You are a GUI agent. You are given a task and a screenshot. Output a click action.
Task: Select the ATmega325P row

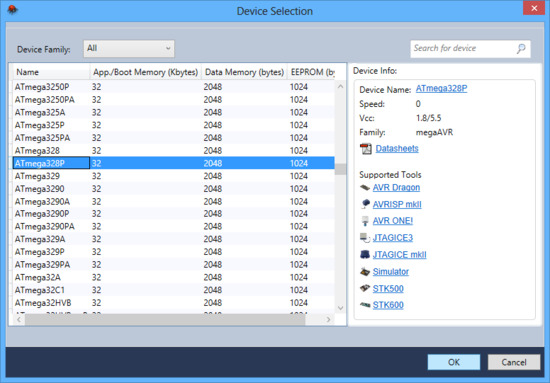pyautogui.click(x=174, y=125)
